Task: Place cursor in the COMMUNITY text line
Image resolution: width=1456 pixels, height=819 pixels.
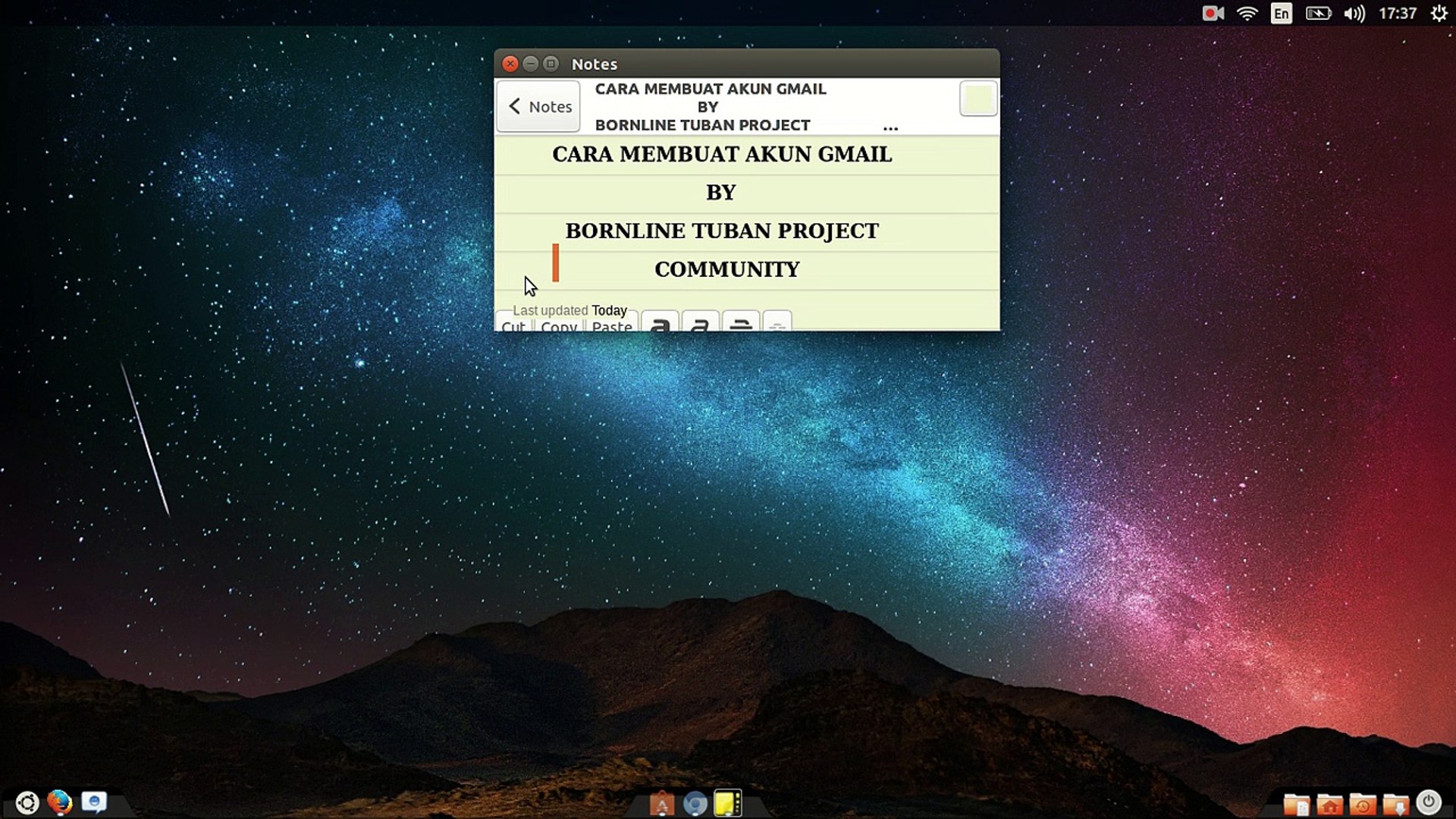Action: click(726, 268)
